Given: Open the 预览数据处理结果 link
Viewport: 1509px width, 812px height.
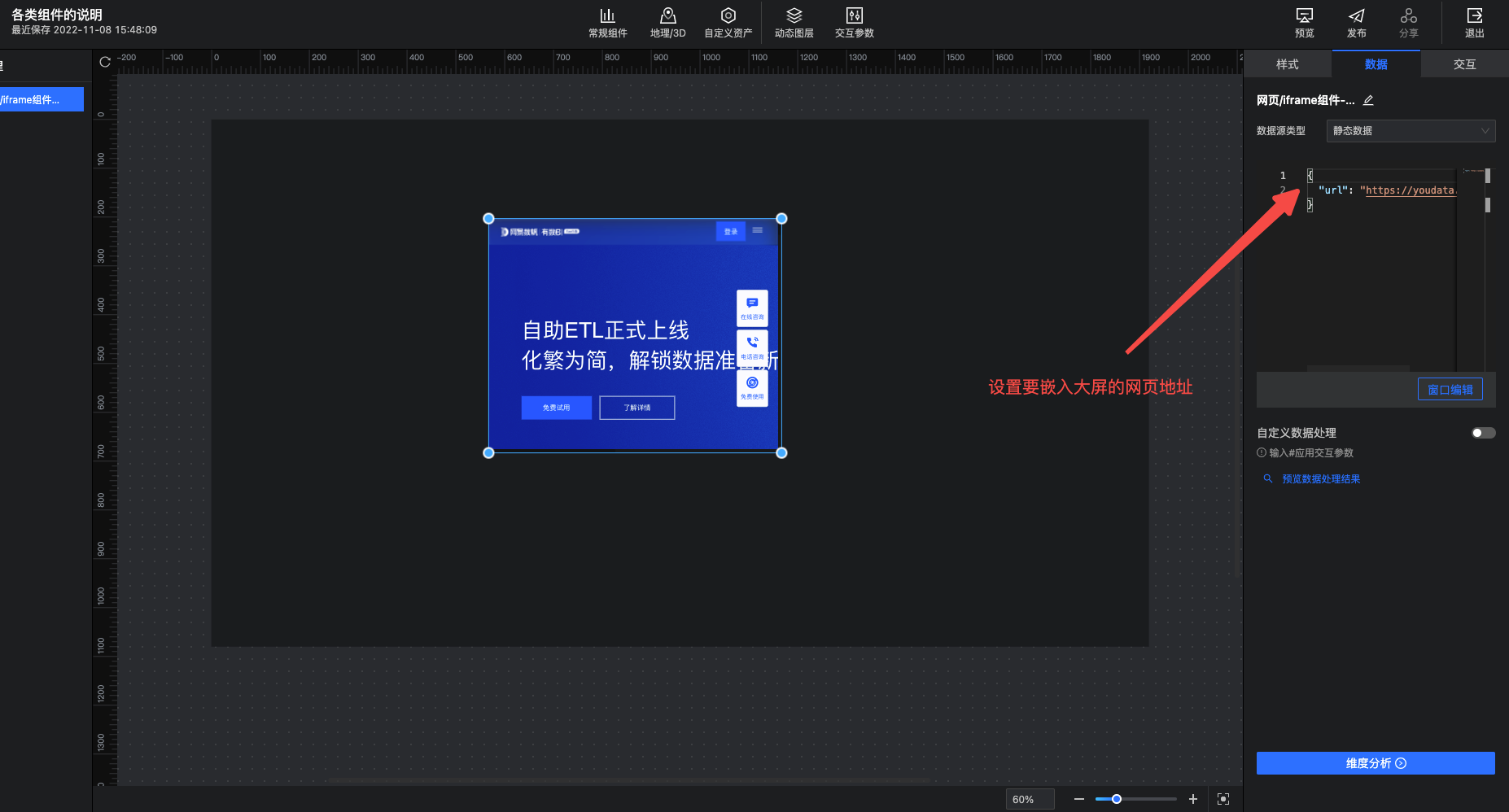Looking at the screenshot, I should [x=1320, y=479].
